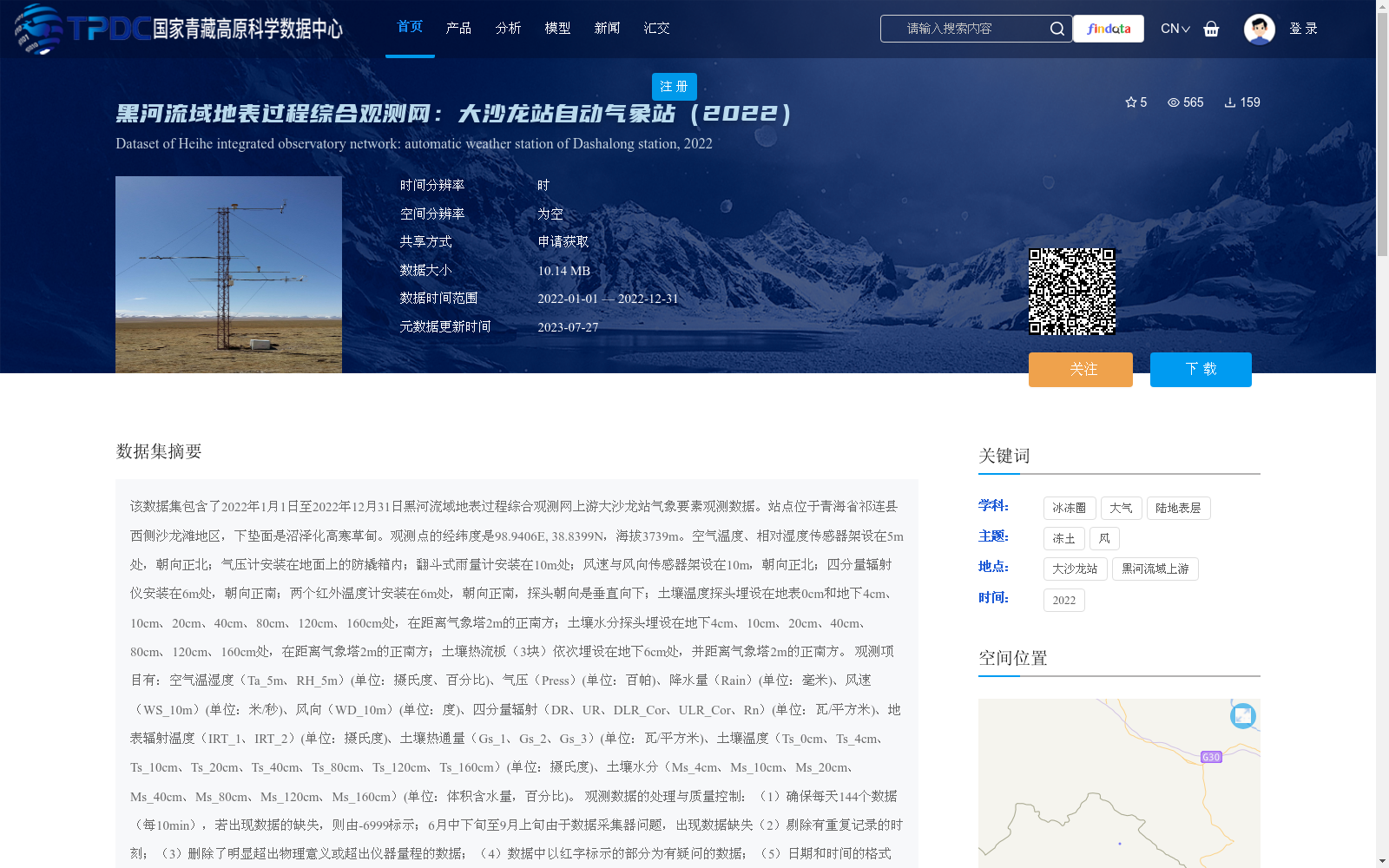Click the 注册 button
The height and width of the screenshot is (868, 1389).
point(674,87)
